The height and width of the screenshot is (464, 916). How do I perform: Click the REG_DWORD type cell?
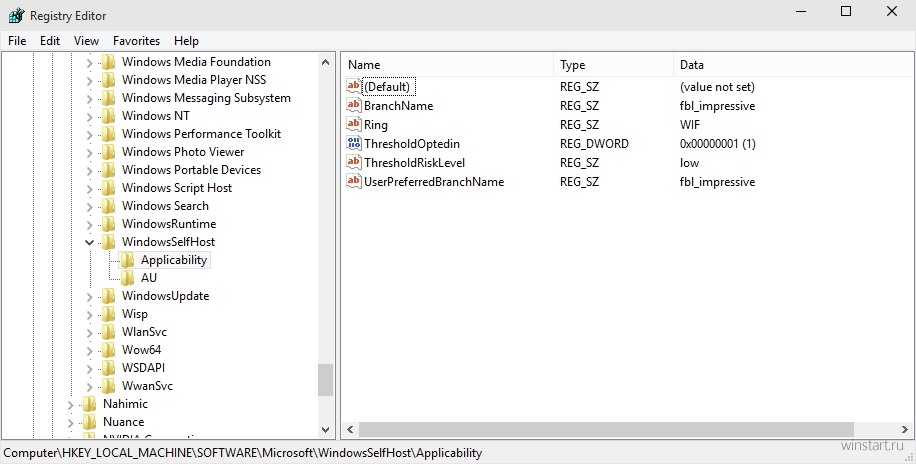click(594, 144)
